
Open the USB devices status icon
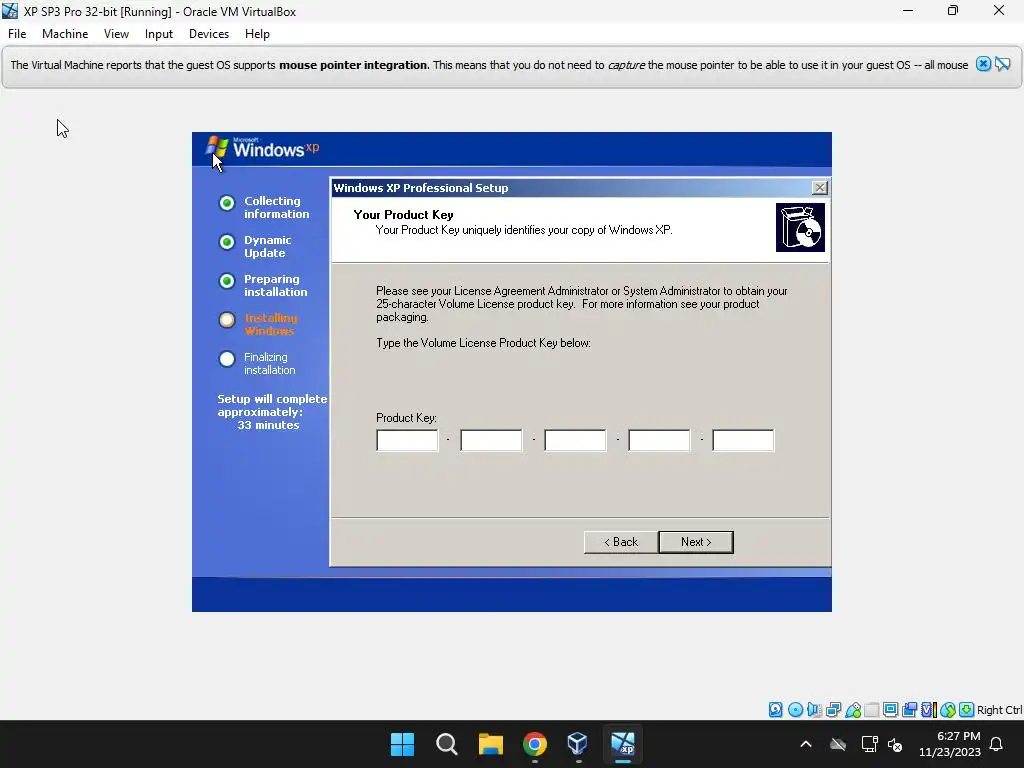[853, 709]
